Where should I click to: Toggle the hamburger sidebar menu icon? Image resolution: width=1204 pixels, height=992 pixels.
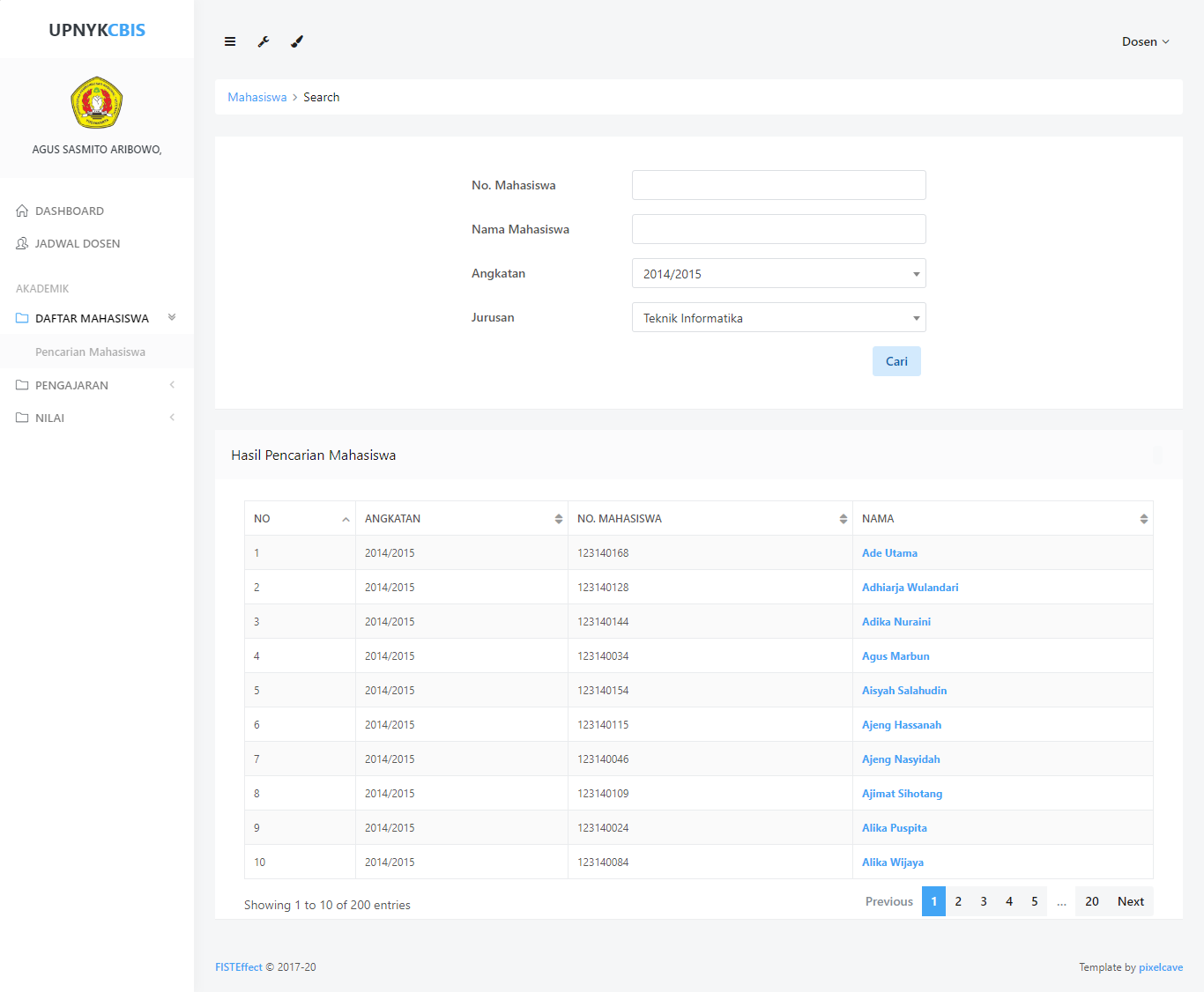(230, 41)
